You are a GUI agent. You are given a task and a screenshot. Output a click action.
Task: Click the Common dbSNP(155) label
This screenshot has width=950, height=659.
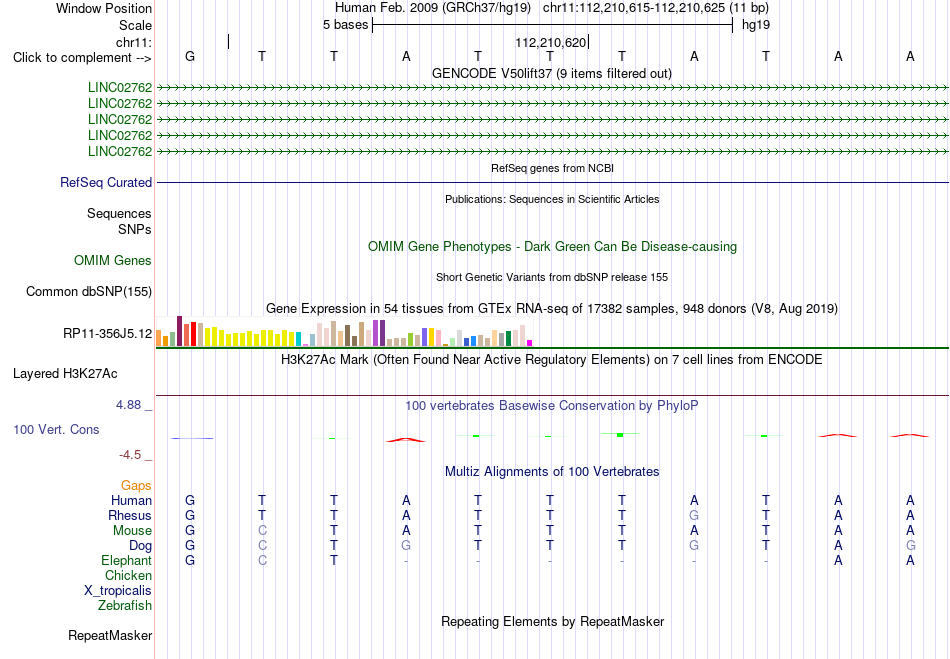pos(89,291)
